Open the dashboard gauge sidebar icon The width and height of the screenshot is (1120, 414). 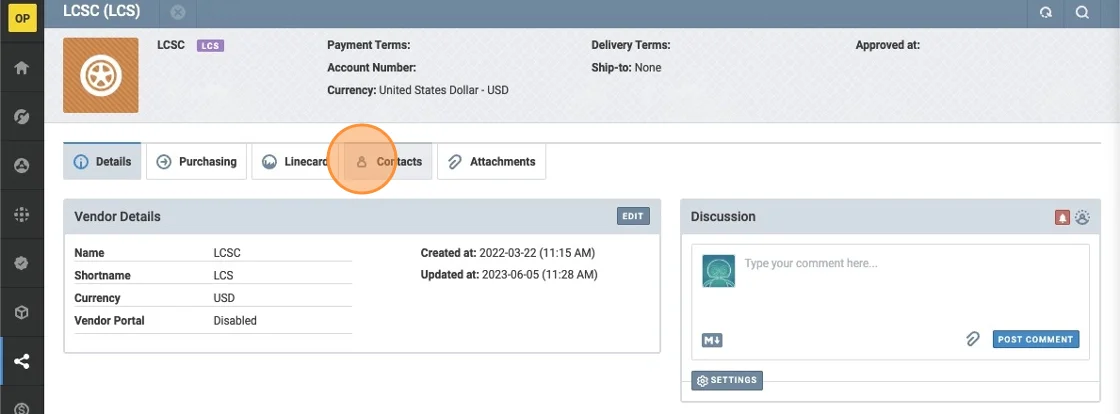[x=21, y=117]
